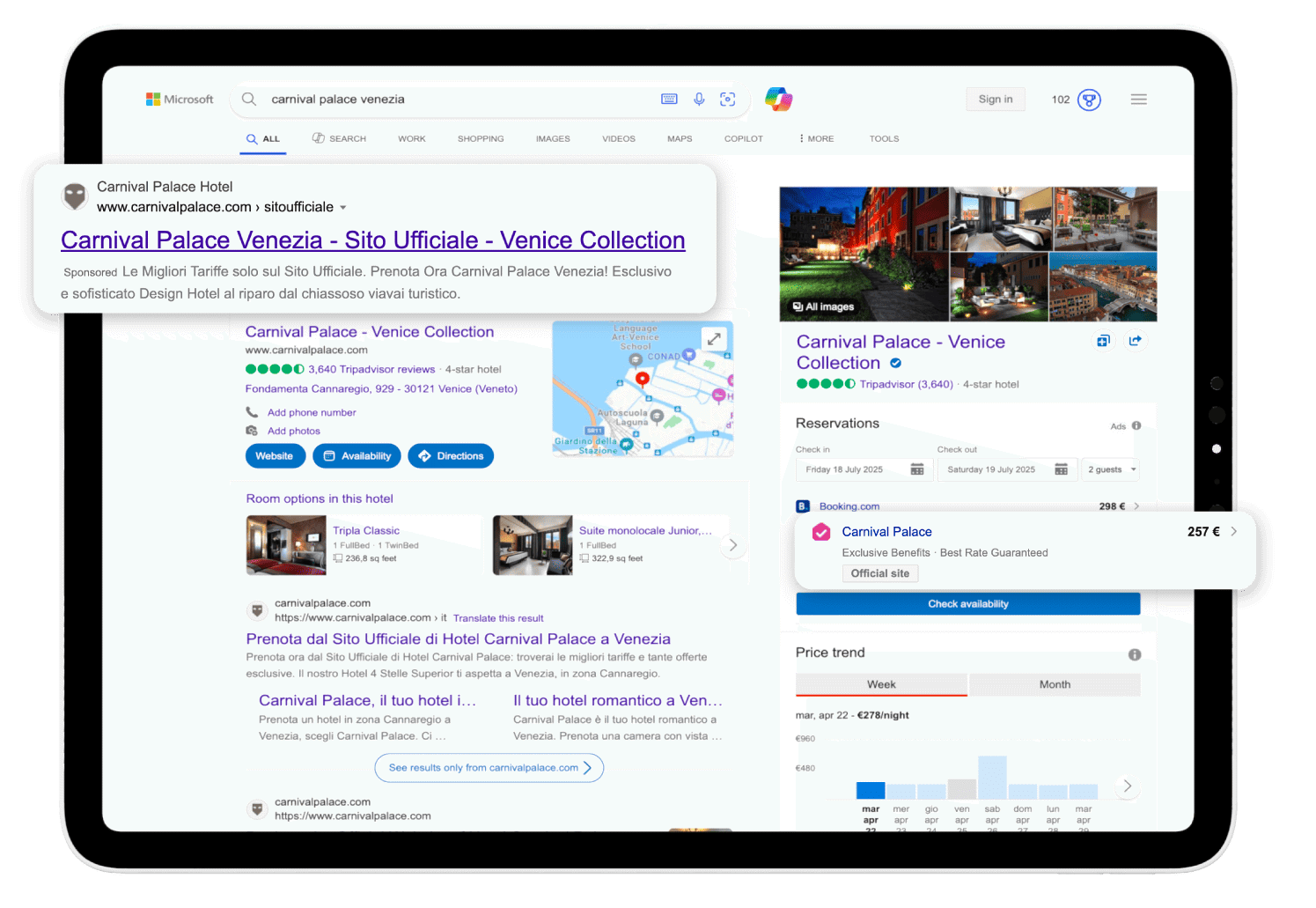Open the 2 guests dropdown
This screenshot has height=908, width=1316.
pos(1111,469)
